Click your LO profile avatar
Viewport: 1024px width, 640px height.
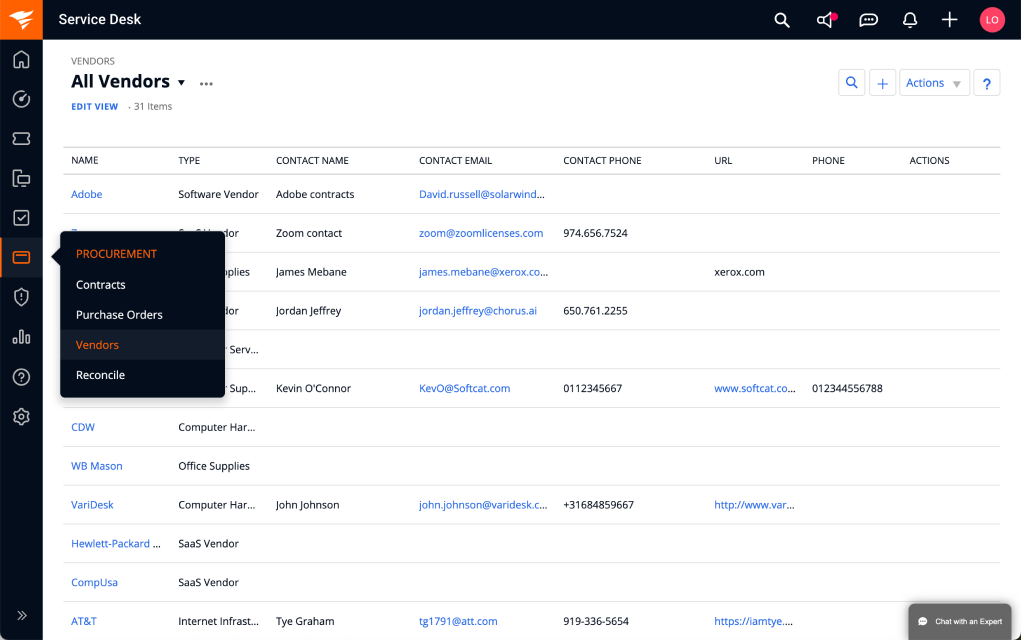click(991, 20)
